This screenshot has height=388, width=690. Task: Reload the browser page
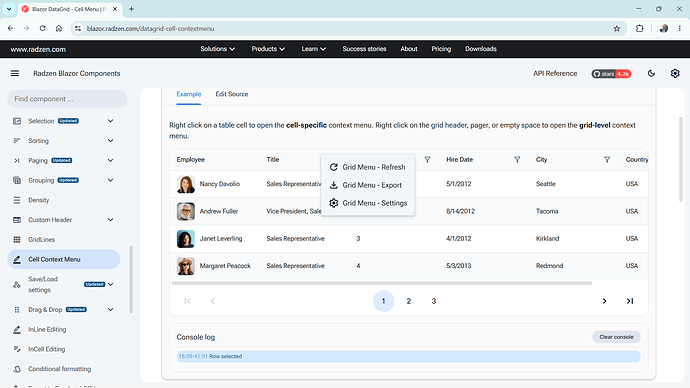pos(42,29)
